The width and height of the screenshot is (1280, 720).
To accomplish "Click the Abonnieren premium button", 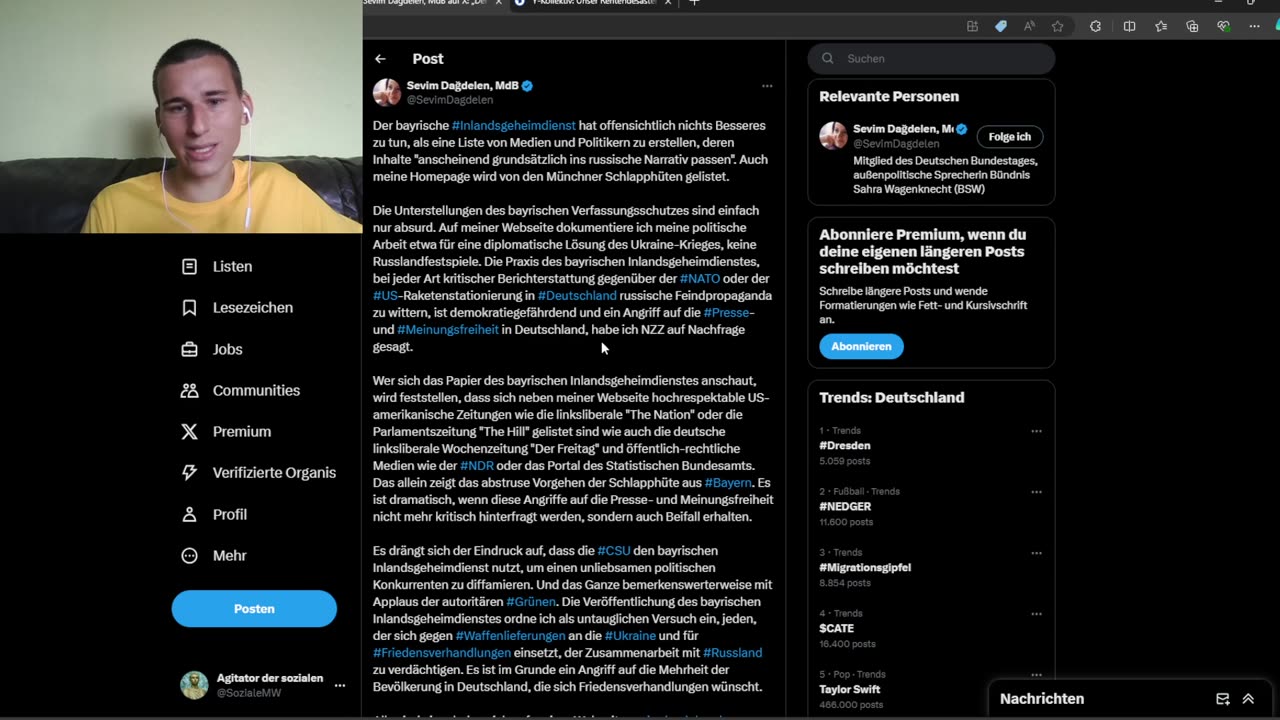I will tap(861, 346).
